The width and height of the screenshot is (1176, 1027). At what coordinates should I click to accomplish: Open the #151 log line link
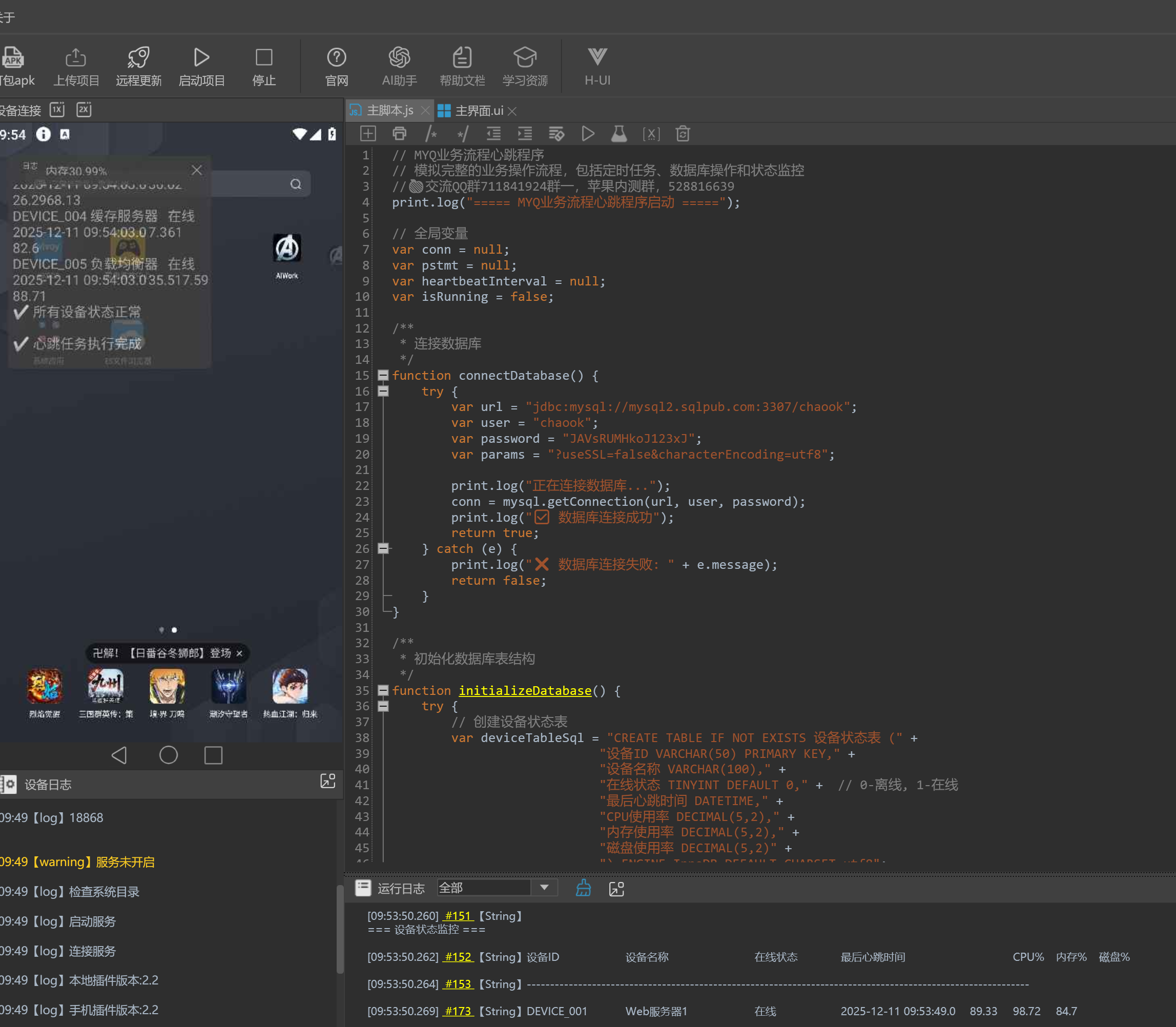(x=458, y=916)
